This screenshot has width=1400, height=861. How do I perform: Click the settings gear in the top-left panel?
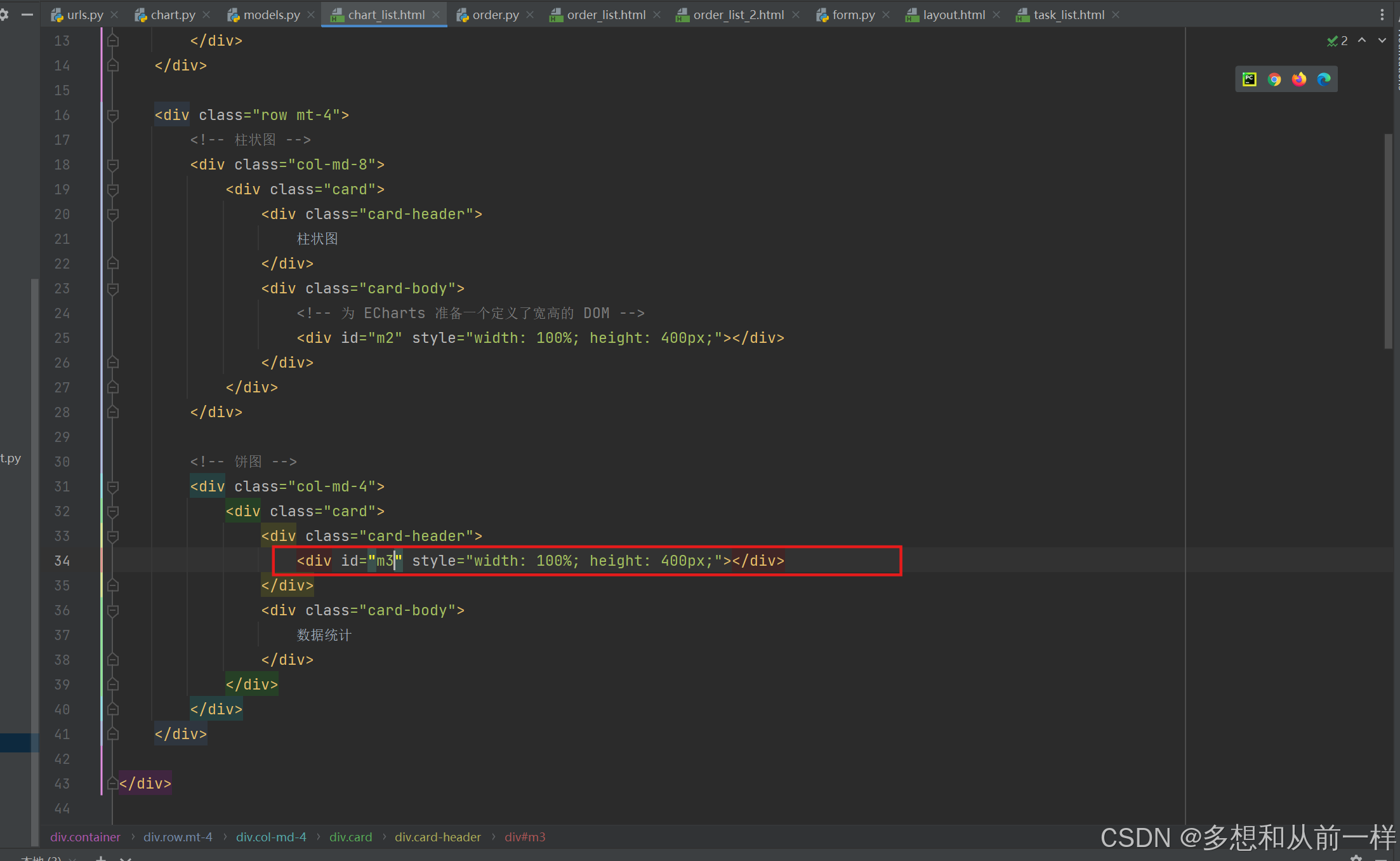(4, 15)
